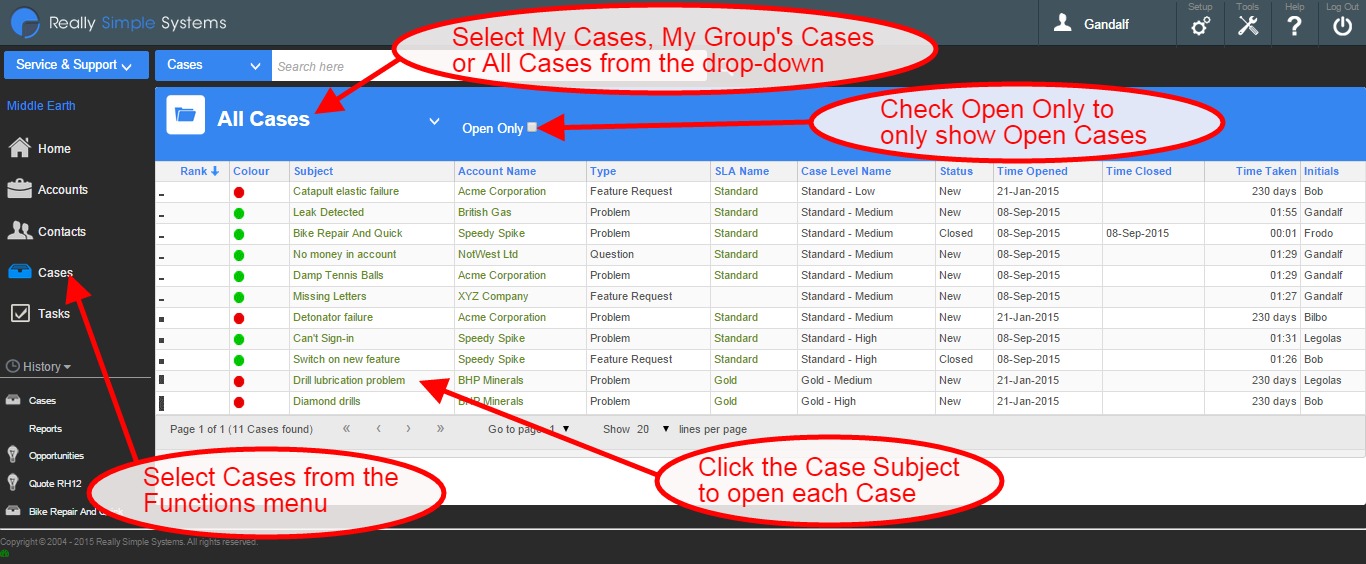The height and width of the screenshot is (564, 1366).
Task: Click the History Cases icon
Action: pyautogui.click(x=13, y=400)
